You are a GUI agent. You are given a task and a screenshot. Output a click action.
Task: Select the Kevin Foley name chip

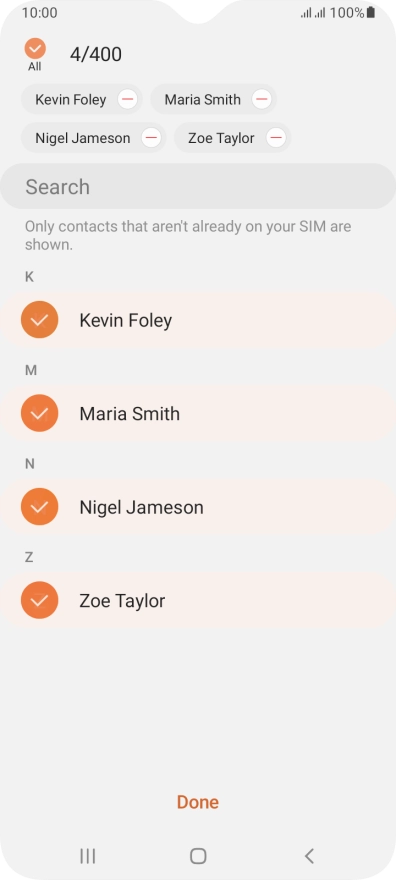(x=71, y=100)
